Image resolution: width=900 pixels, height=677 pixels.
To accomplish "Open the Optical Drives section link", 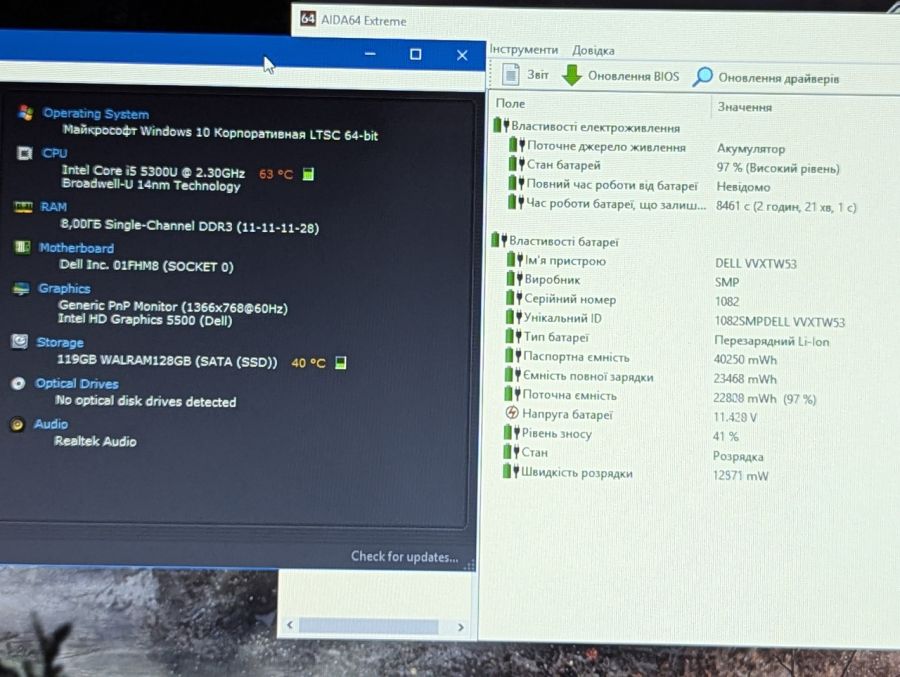I will point(77,384).
